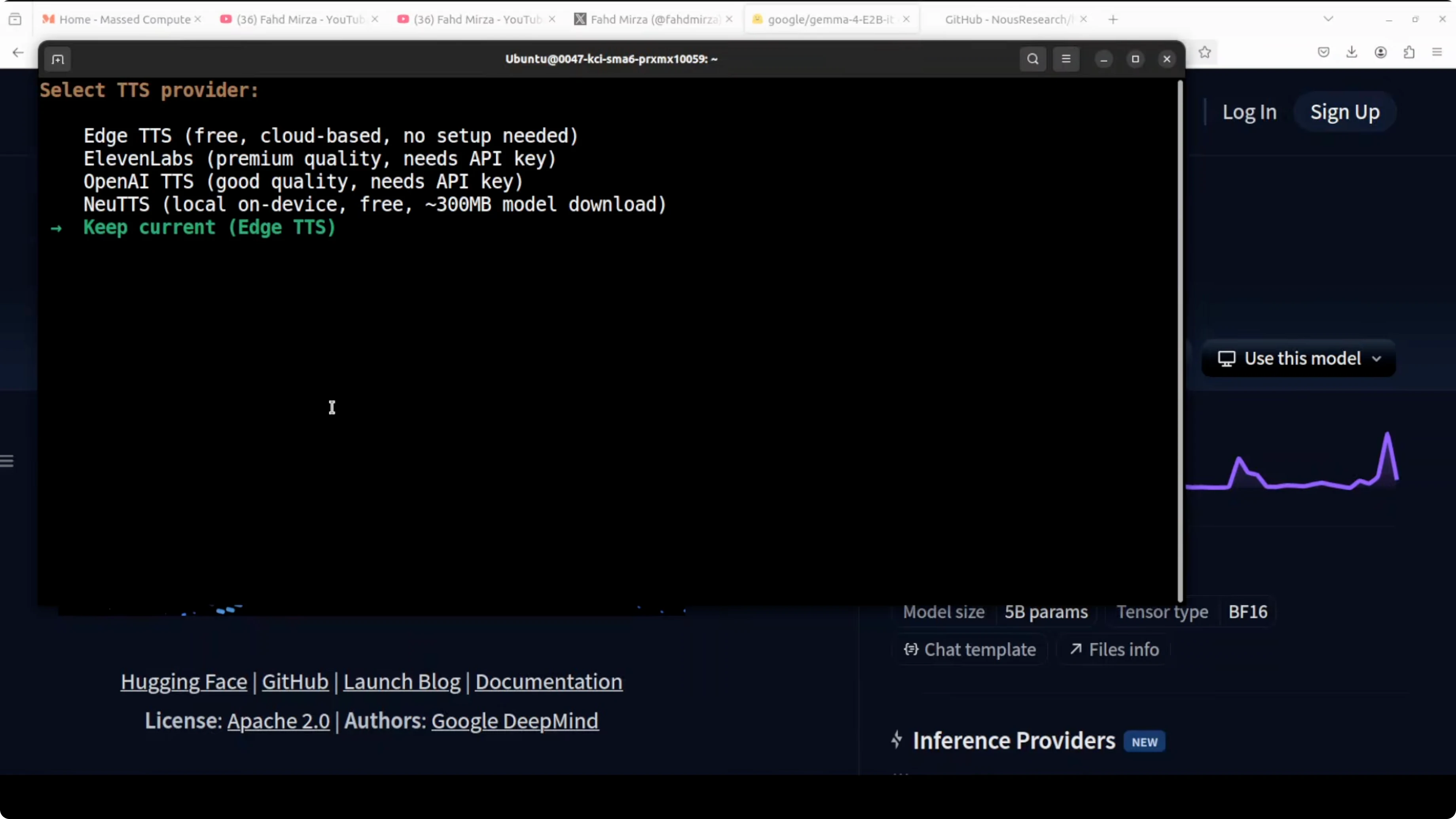1456x819 pixels.
Task: Choose NeuTTS local on-device option
Action: click(375, 205)
